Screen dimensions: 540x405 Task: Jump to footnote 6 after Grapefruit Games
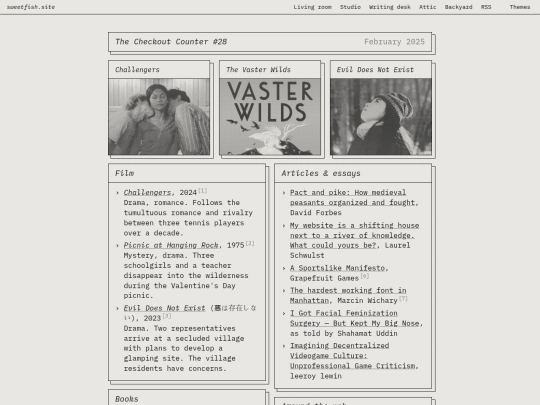[x=365, y=276]
